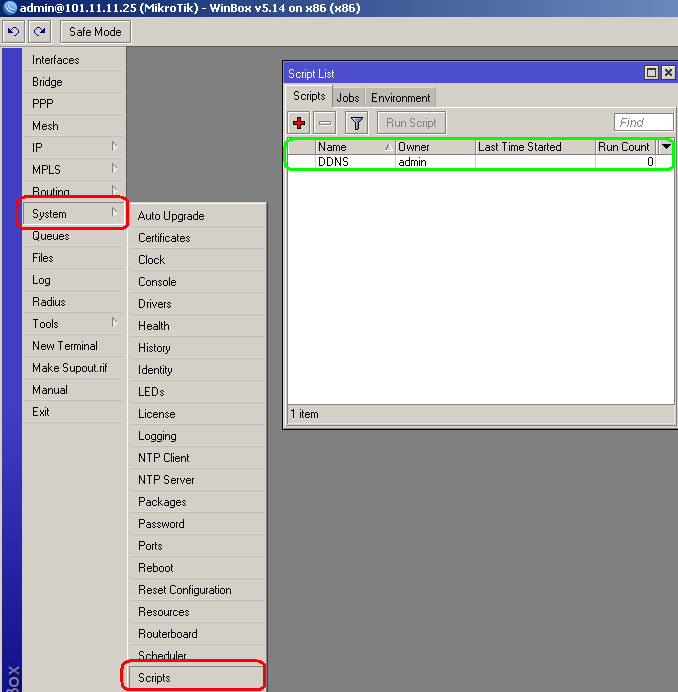Click the Find search field
Image resolution: width=678 pixels, height=692 pixels.
pos(643,123)
